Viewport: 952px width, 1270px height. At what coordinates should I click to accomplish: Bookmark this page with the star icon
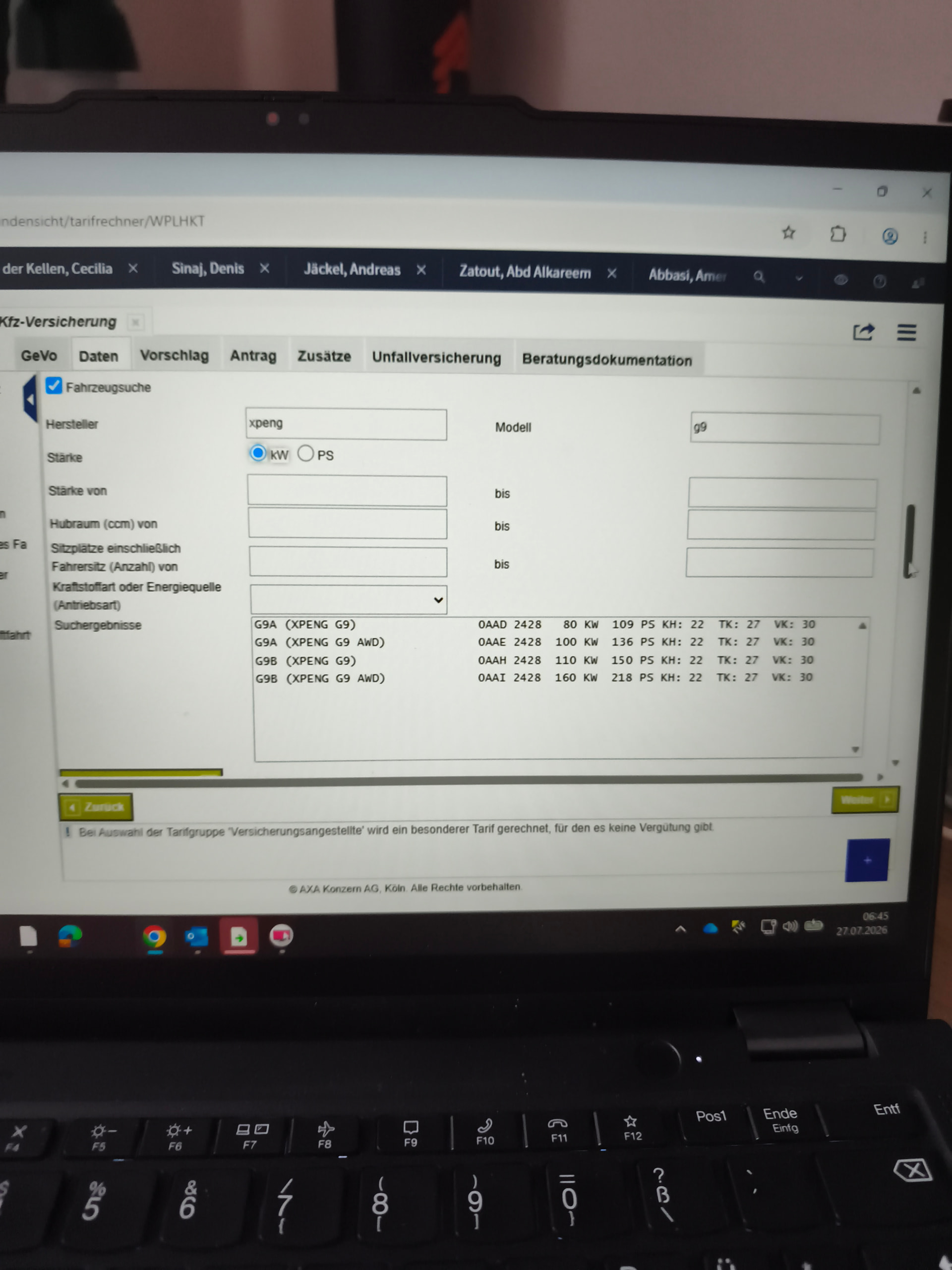[x=788, y=233]
